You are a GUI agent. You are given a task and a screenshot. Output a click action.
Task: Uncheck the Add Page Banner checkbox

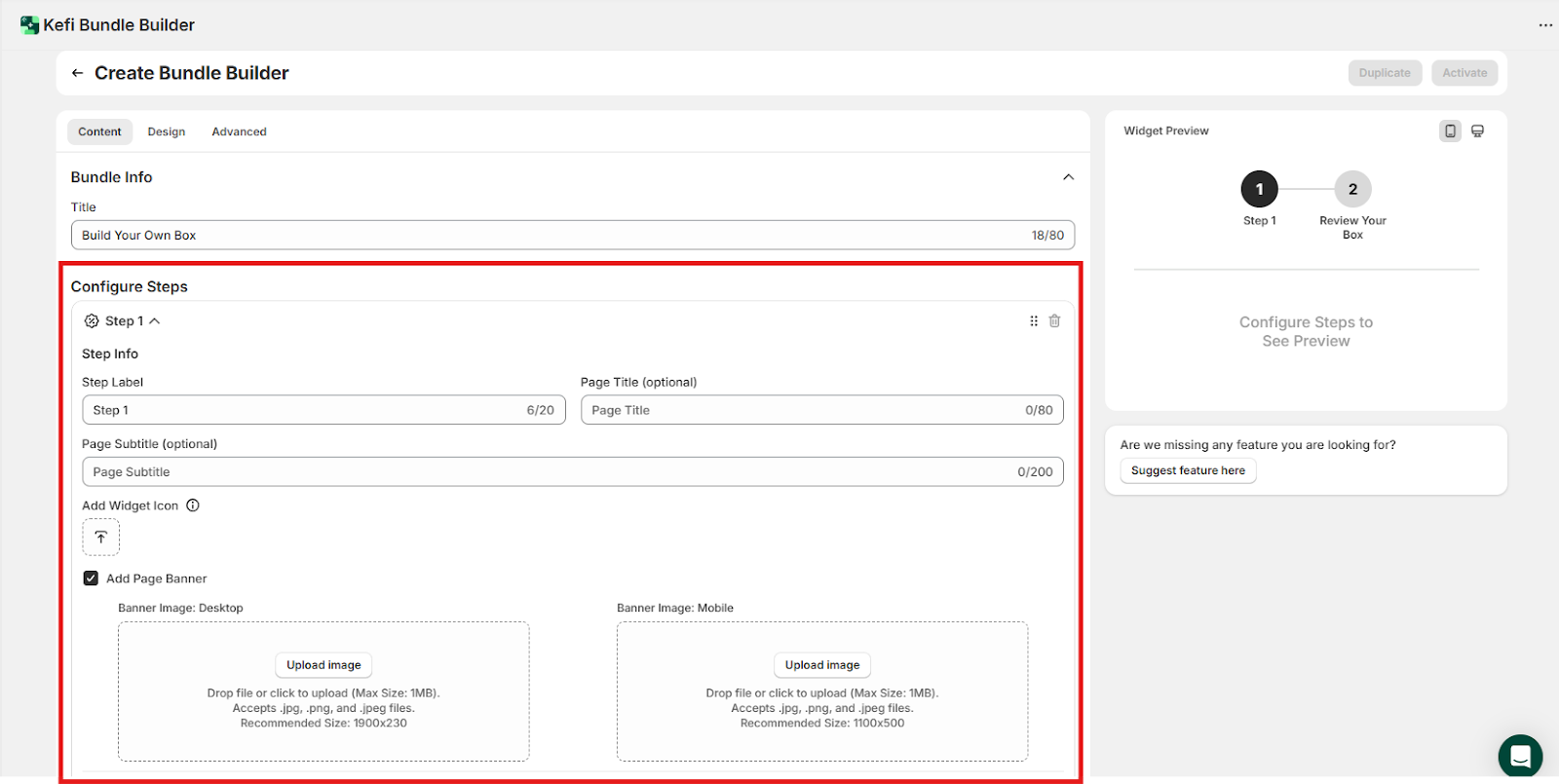coord(91,579)
